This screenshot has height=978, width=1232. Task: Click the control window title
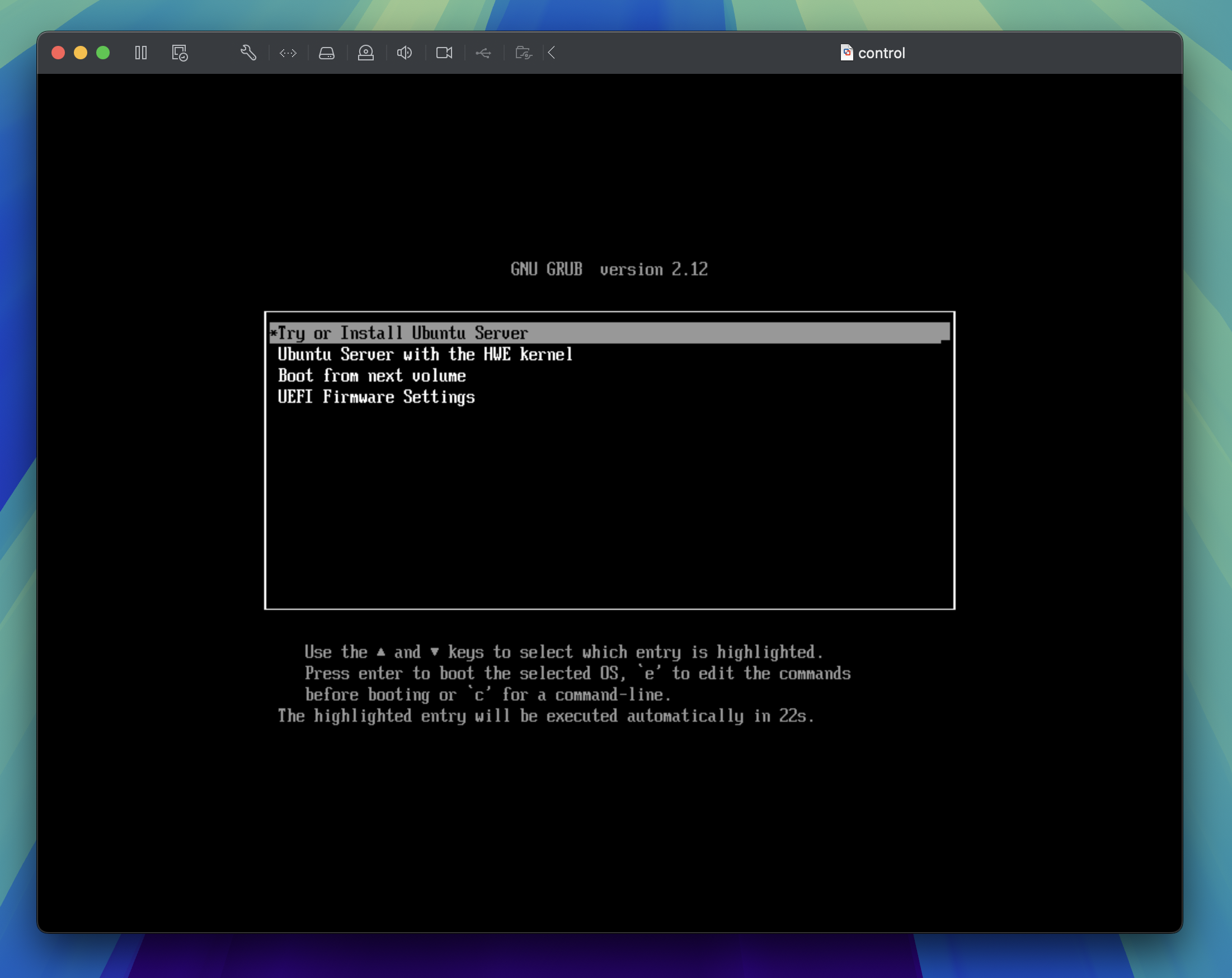click(882, 53)
